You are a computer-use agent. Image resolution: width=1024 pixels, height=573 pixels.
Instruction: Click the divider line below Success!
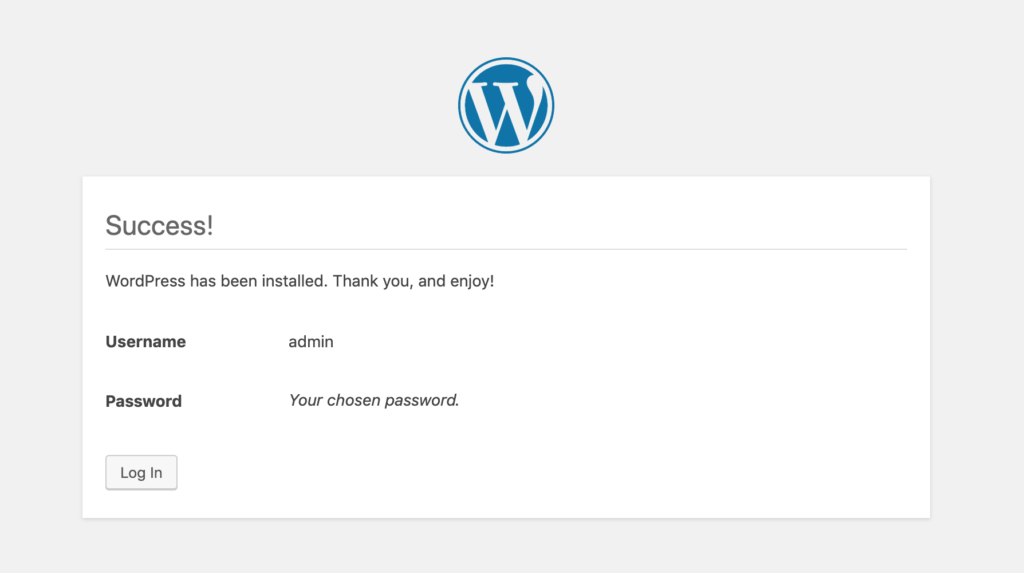506,249
